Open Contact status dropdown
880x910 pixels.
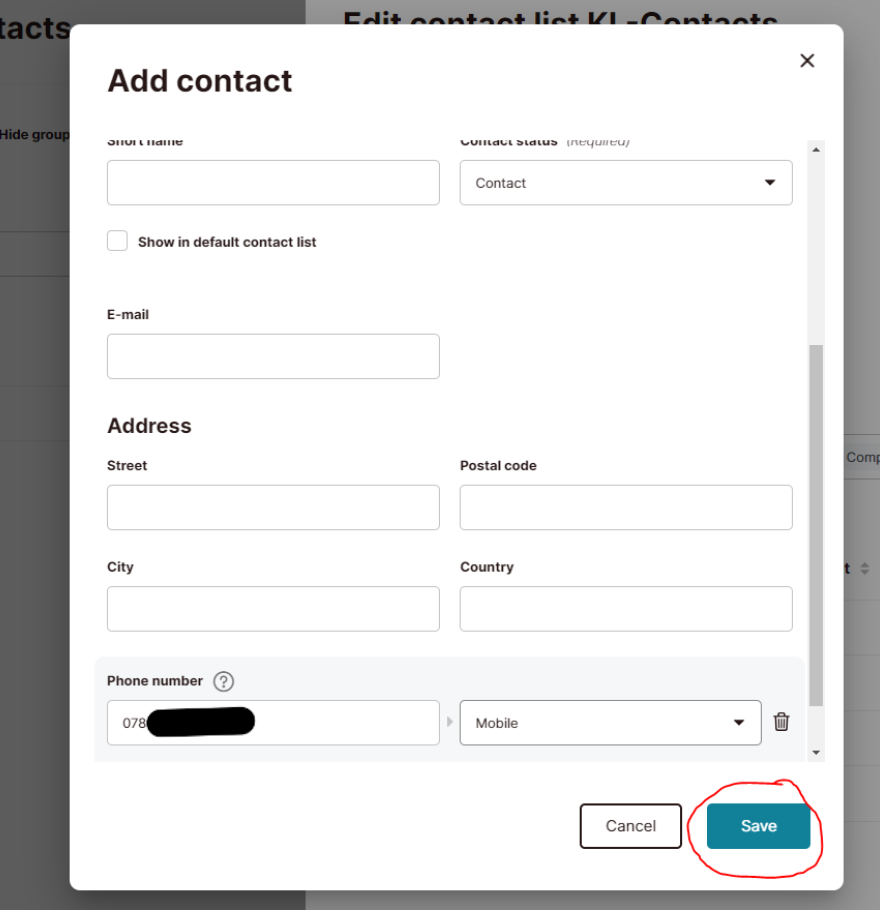[x=626, y=183]
